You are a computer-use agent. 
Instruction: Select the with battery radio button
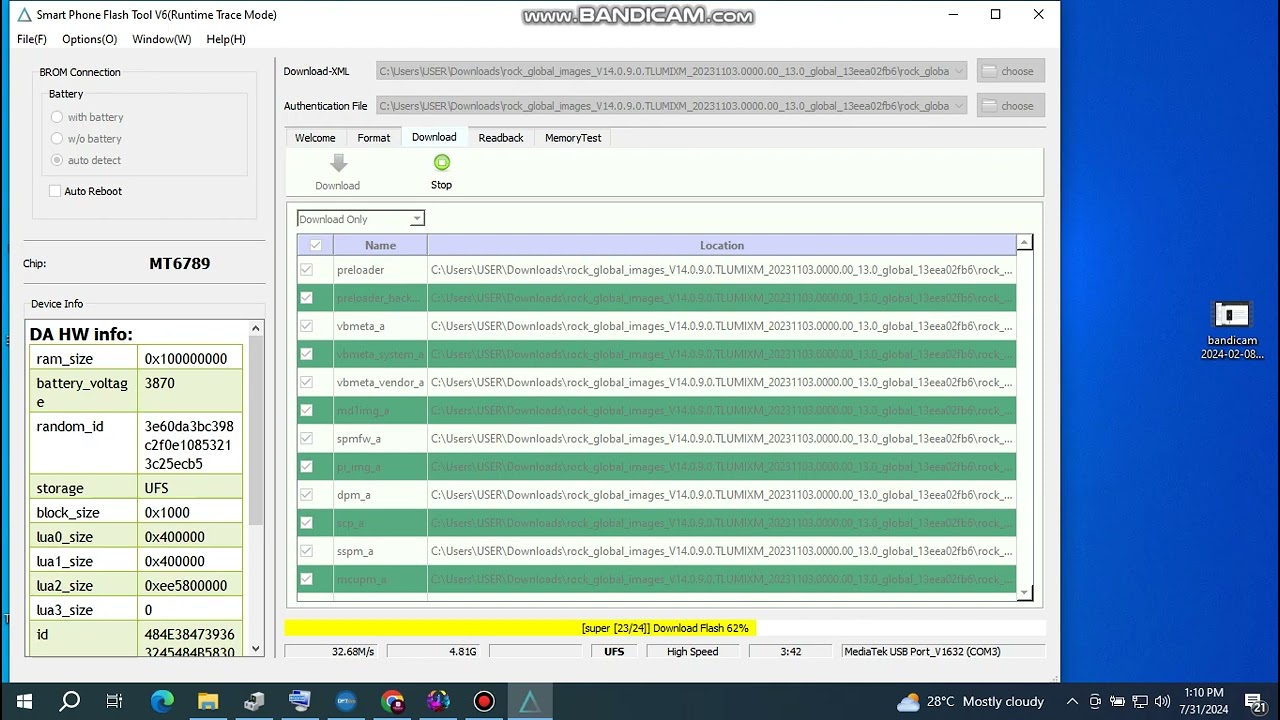tap(57, 117)
